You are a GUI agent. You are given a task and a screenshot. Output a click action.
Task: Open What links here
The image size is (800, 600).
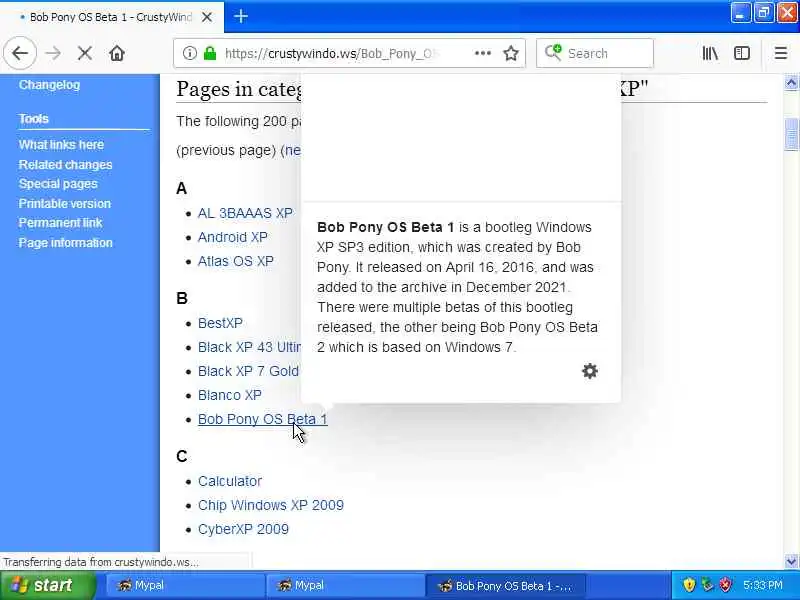pyautogui.click(x=61, y=145)
